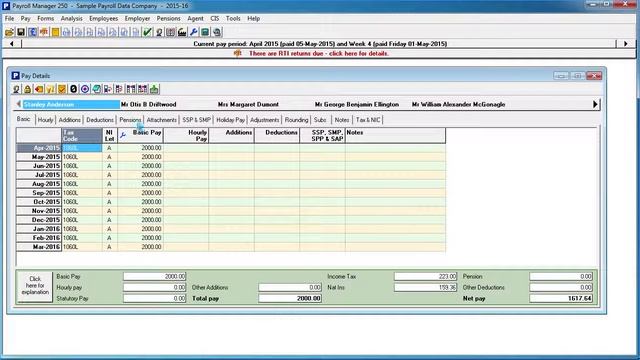Viewport: 640px width, 360px height.
Task: Select the Mar-2016 row header
Action: tap(39, 247)
